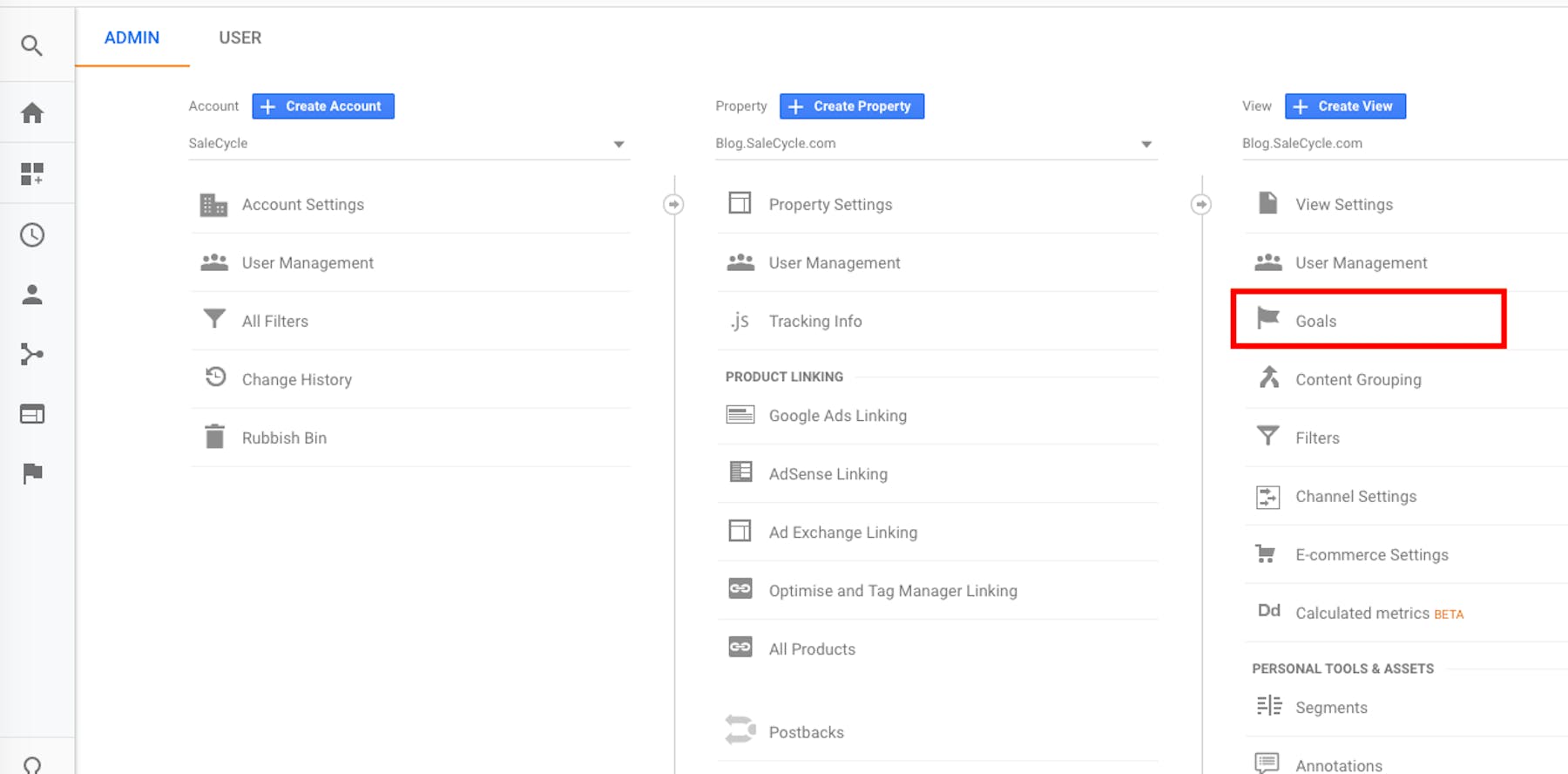
Task: Click arrow button between Account and Property columns
Action: [673, 205]
